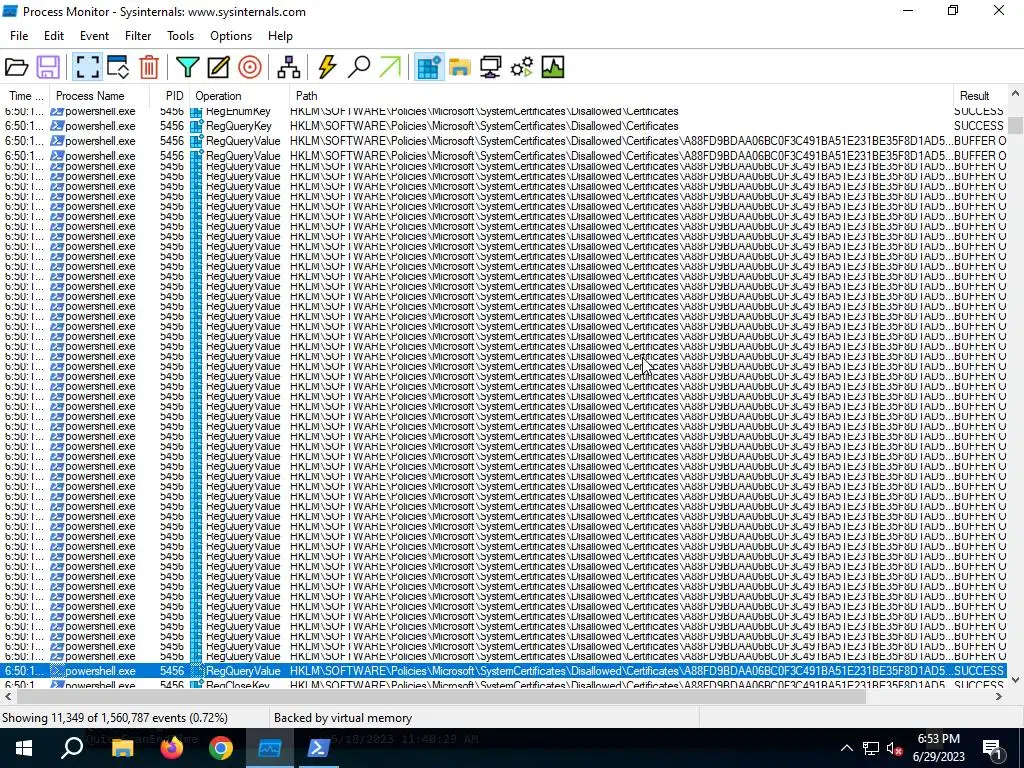Open the Filter menu
The height and width of the screenshot is (768, 1024).
coord(138,36)
